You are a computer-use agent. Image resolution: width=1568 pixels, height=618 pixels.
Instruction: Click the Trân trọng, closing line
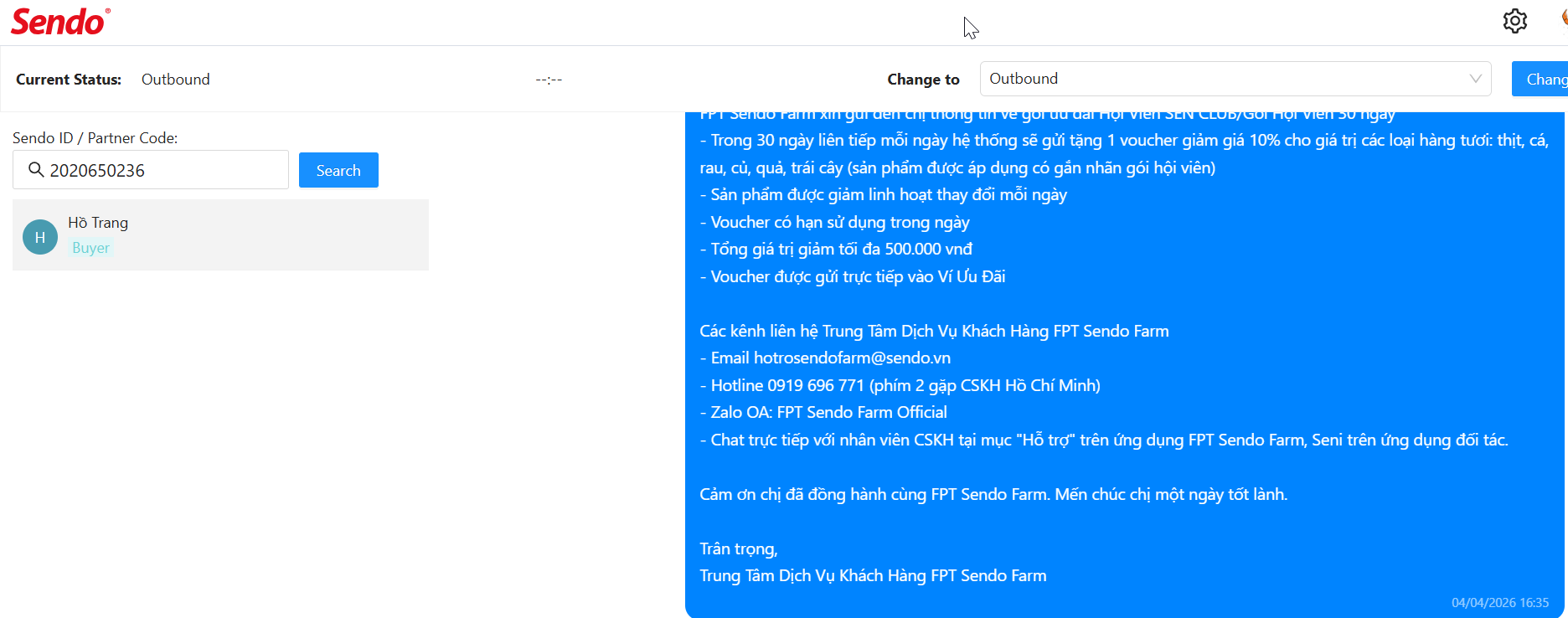[739, 549]
